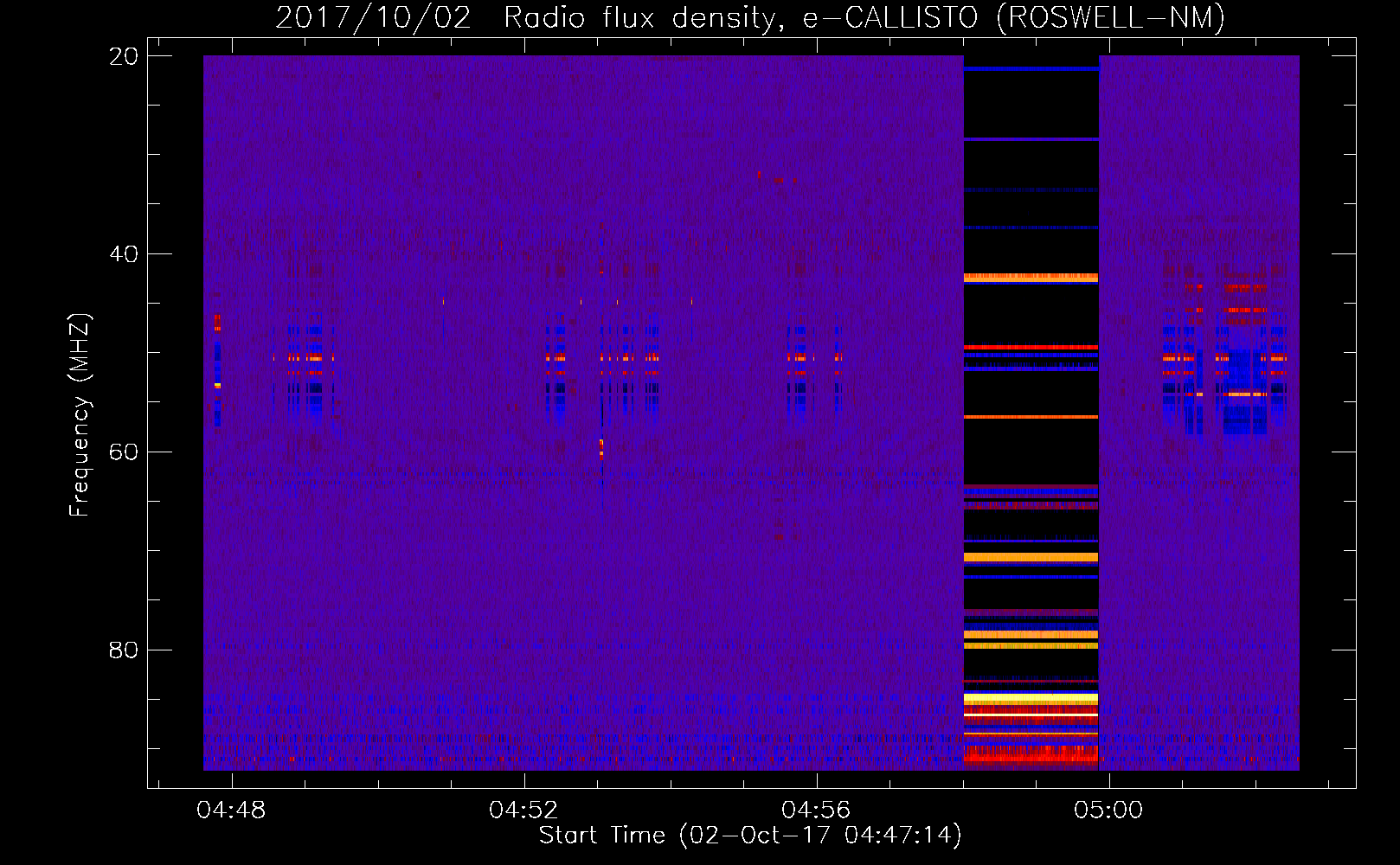Viewport: 1400px width, 865px height.
Task: Click the 40 frequency tick label
Action: [x=124, y=254]
